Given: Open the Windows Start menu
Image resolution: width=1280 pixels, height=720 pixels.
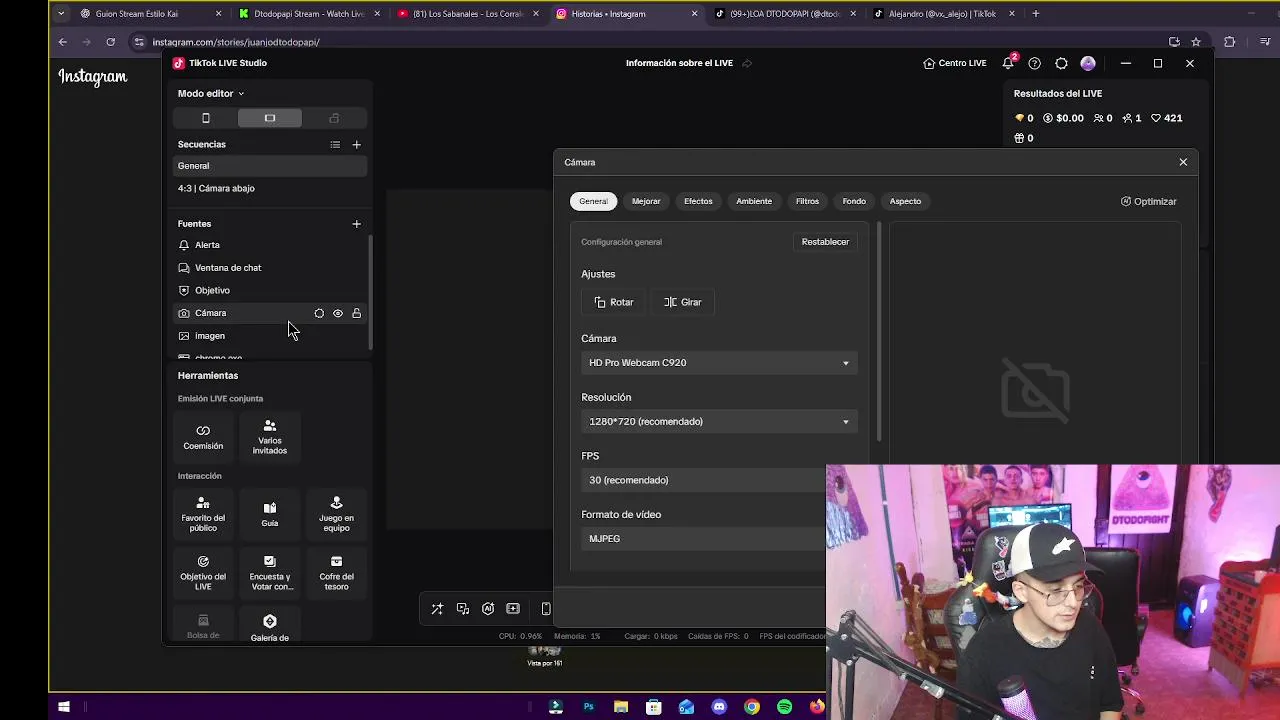Looking at the screenshot, I should 63,707.
